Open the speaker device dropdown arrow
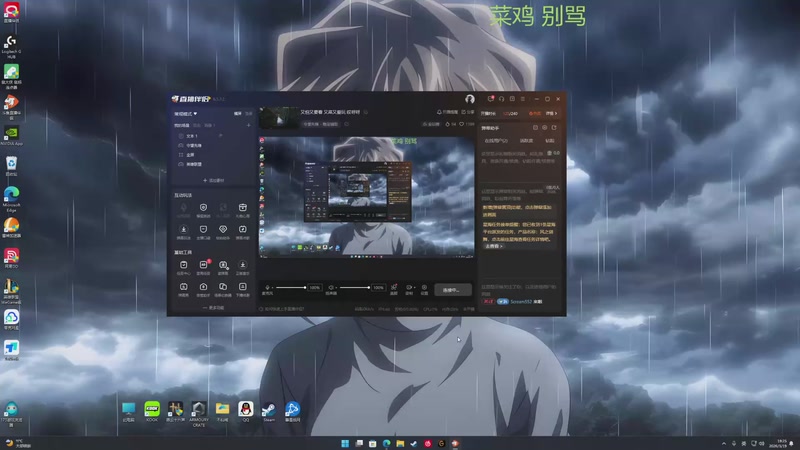800x450 pixels. click(336, 288)
